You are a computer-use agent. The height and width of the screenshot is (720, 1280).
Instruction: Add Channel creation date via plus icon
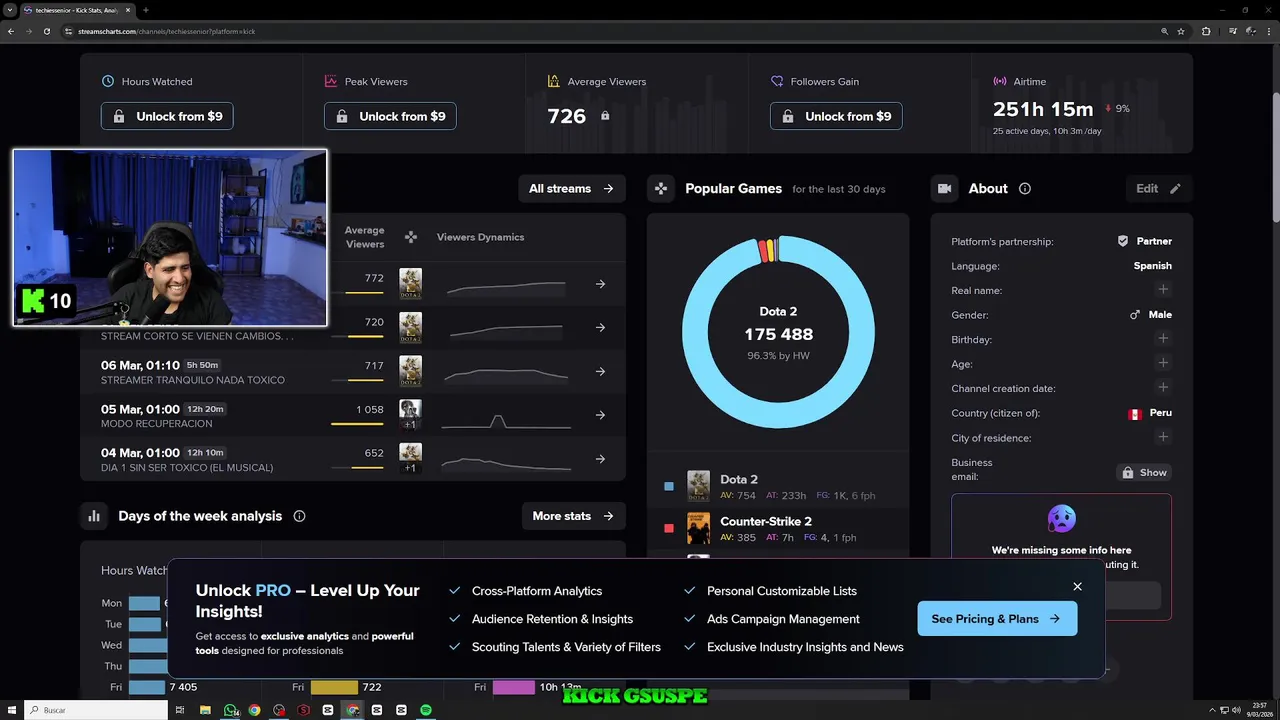[1163, 387]
